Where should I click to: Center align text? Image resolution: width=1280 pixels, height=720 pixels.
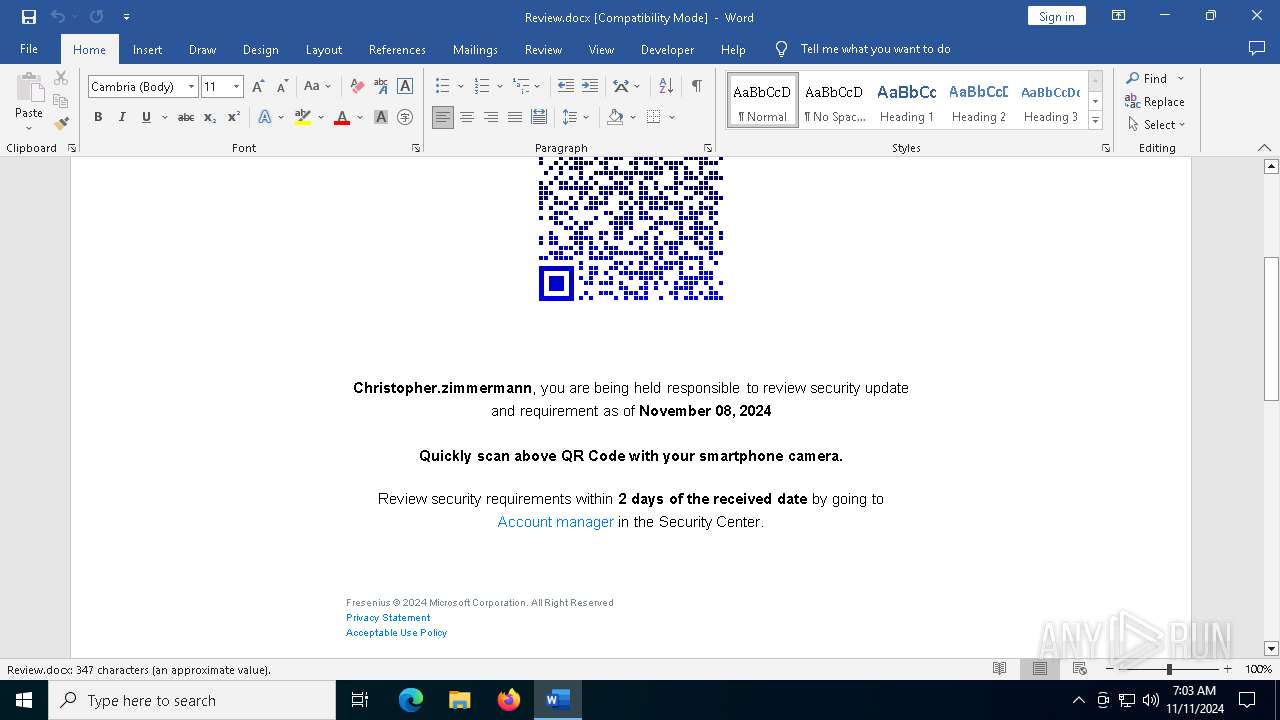pos(467,117)
